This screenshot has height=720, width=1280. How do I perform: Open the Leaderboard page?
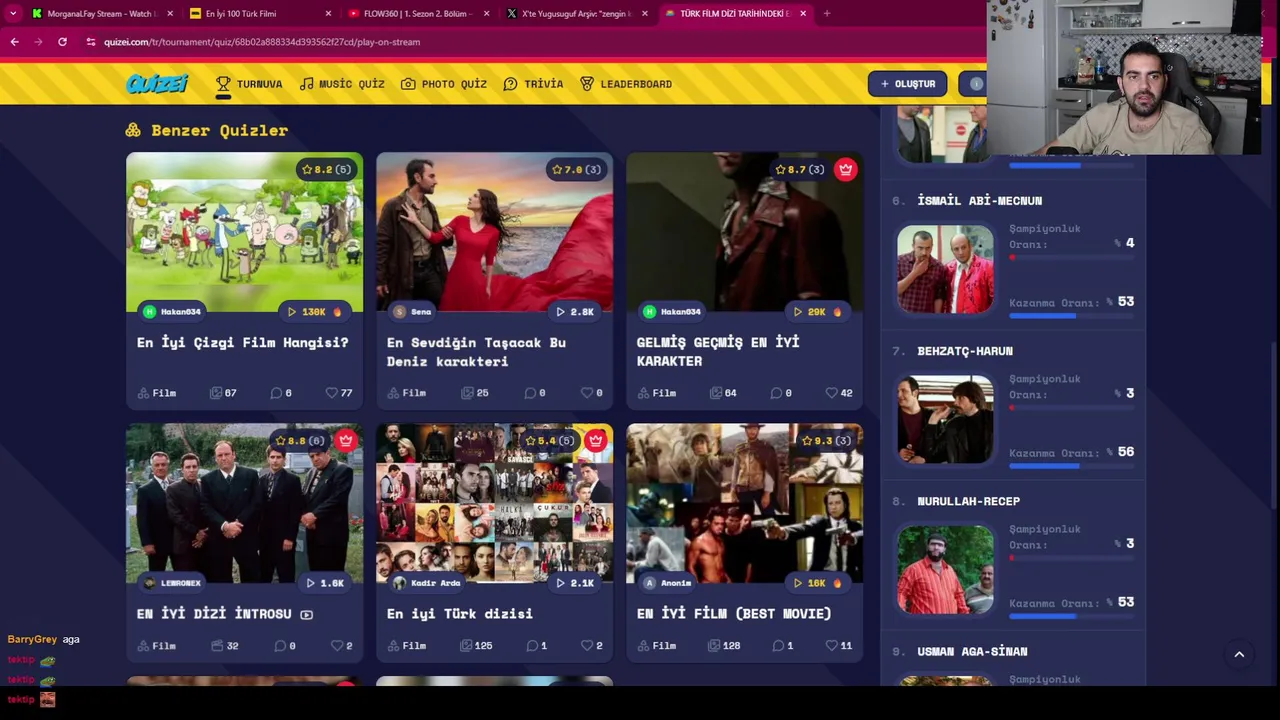point(626,84)
